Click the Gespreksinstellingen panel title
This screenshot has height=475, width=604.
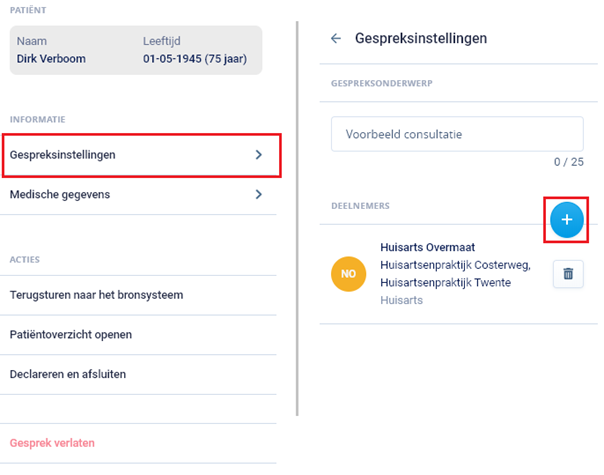pyautogui.click(x=421, y=39)
